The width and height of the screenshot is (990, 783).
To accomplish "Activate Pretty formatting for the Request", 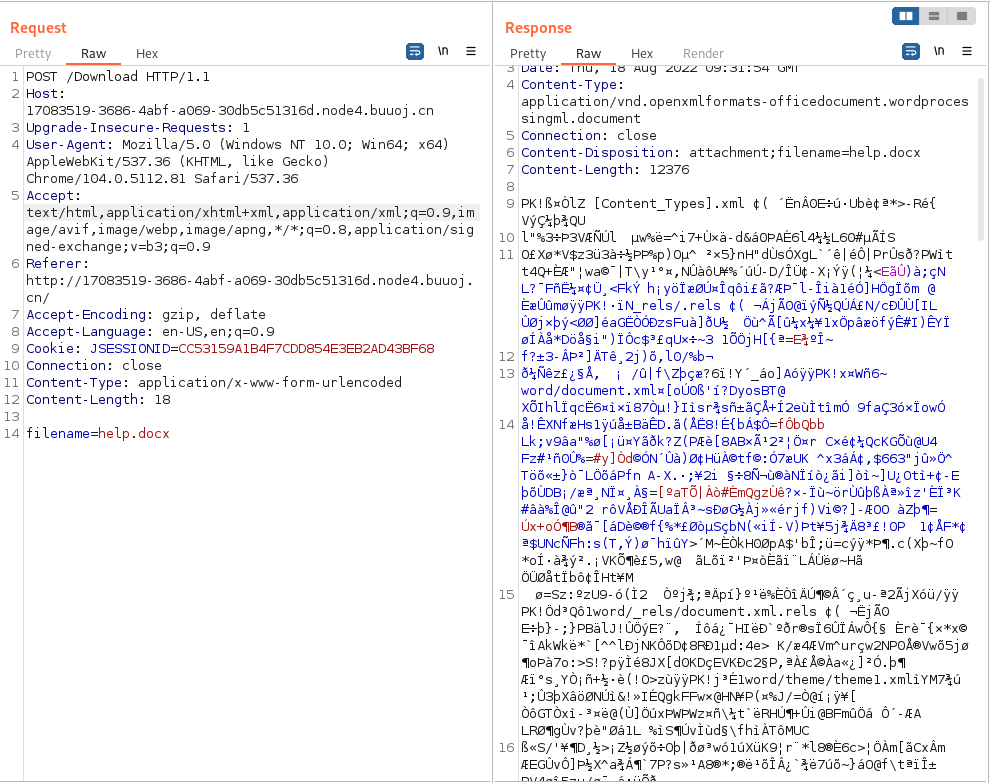I will (x=33, y=54).
